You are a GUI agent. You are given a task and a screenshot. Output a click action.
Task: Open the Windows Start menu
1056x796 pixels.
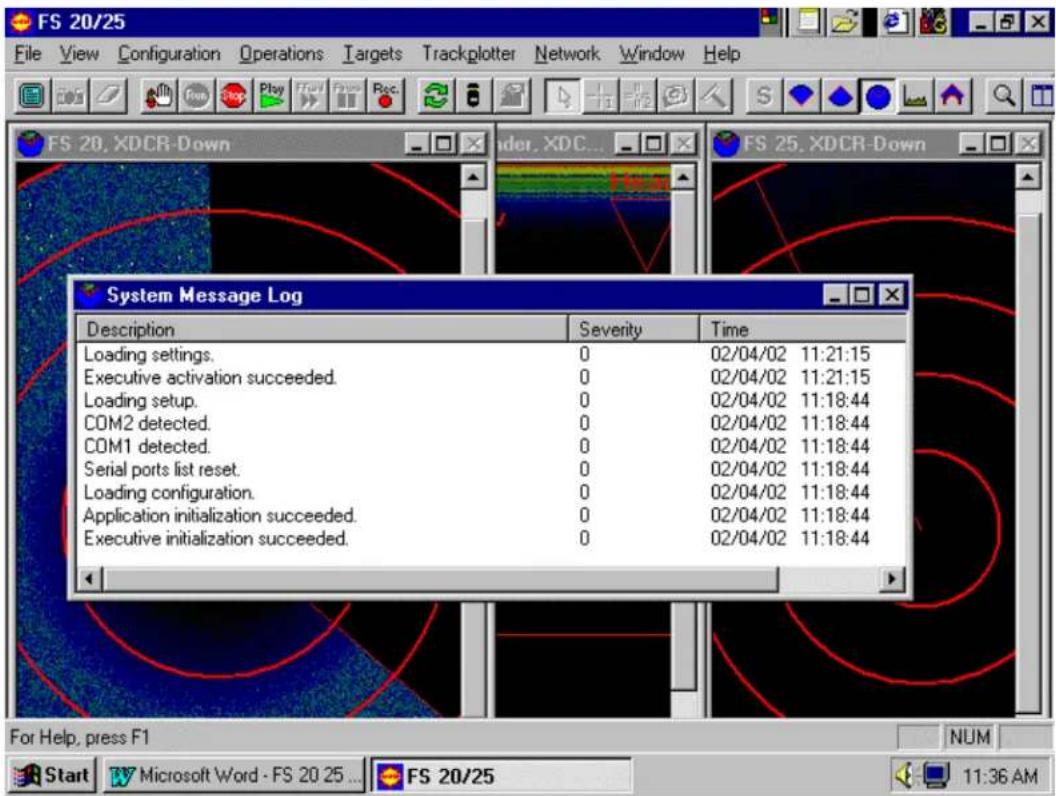(53, 775)
